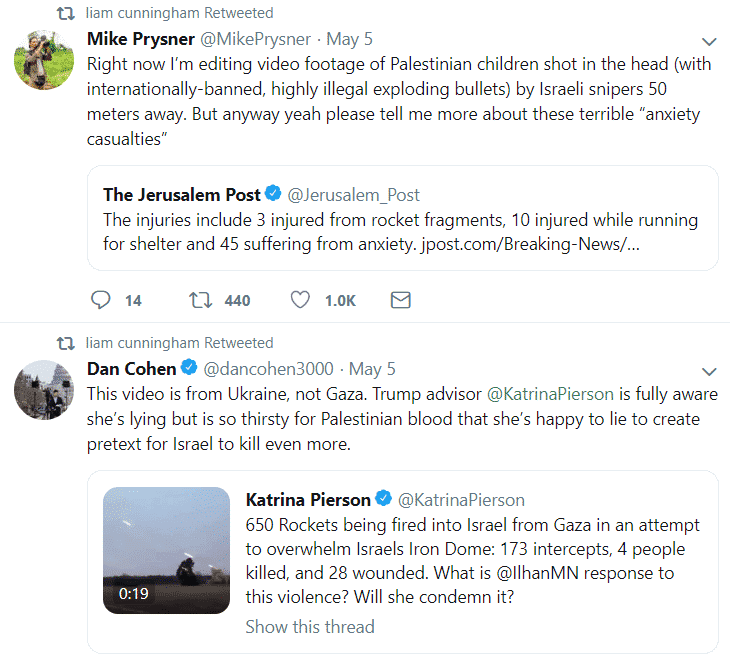Like Mike Prysner's tweet with heart icon

point(300,300)
